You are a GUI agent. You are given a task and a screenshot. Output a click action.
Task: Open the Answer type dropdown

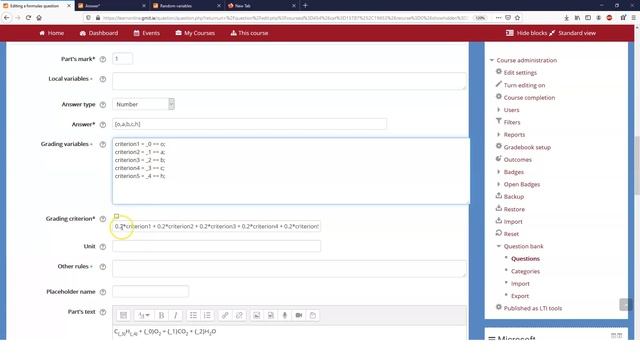pos(143,104)
